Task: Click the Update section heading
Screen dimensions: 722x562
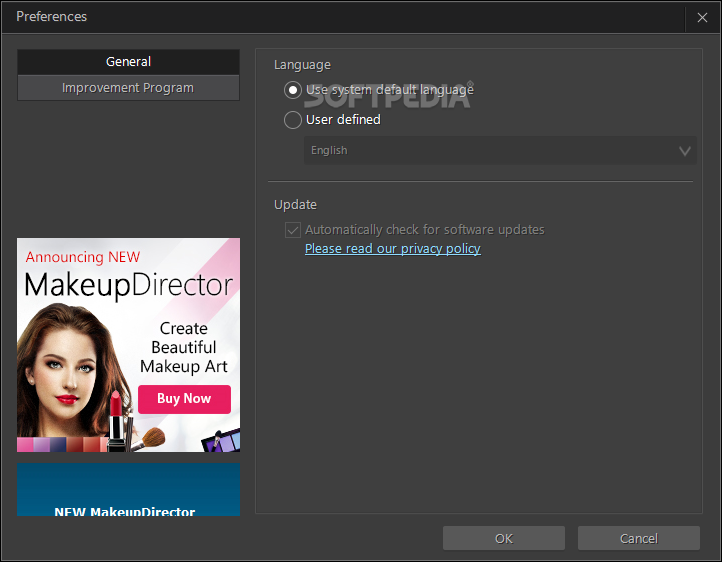Action: coord(295,205)
